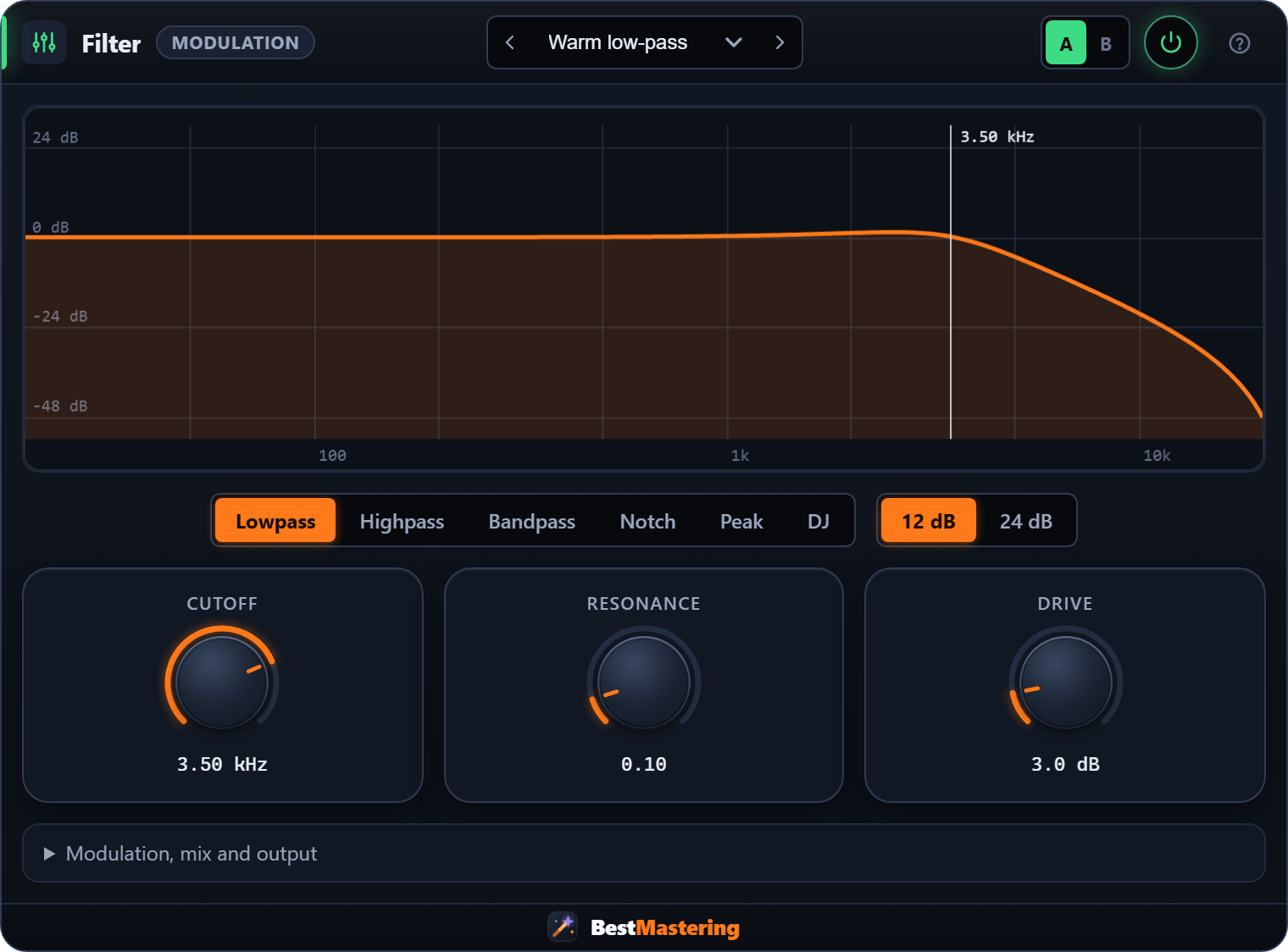Click the Filter sliders icon in the header
The image size is (1288, 952).
44,42
